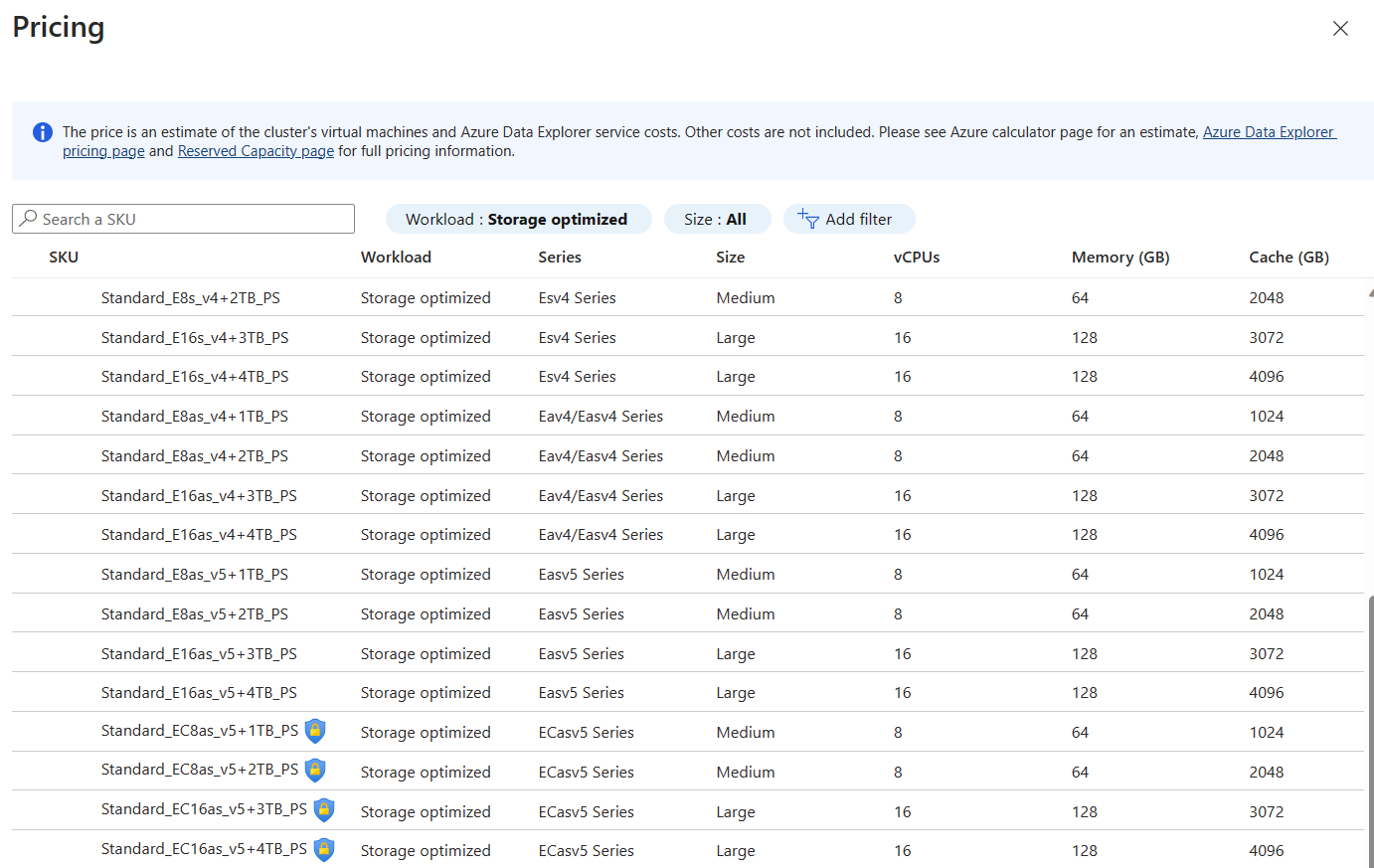The image size is (1374, 868).
Task: Click vCPUs value 16 for Standard_E16as_v5+4TB_PS
Action: point(903,692)
